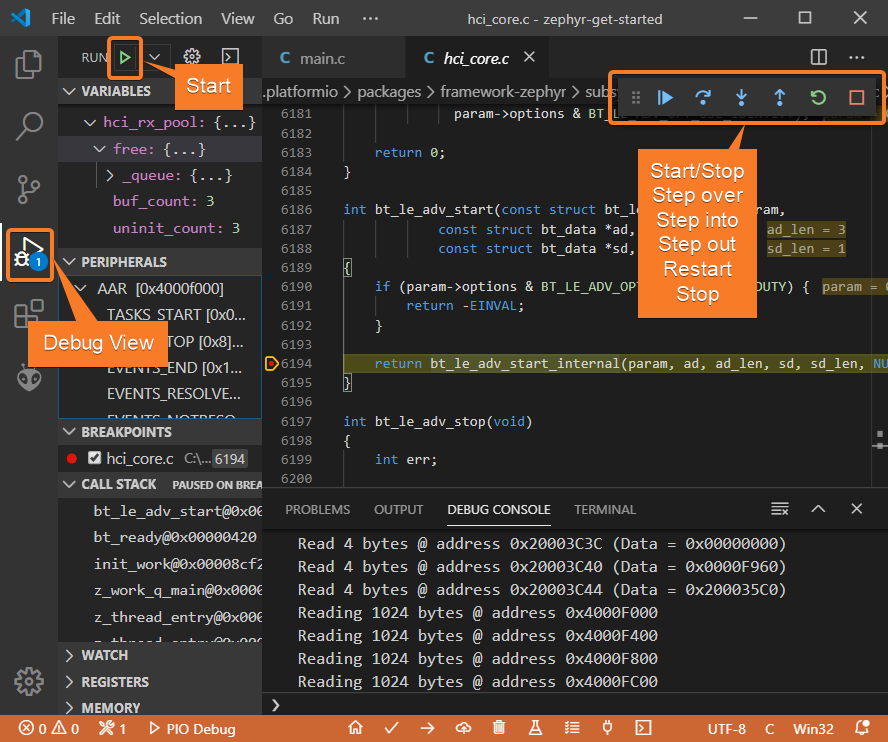
Task: Expand the MEMORY section
Action: (x=69, y=708)
